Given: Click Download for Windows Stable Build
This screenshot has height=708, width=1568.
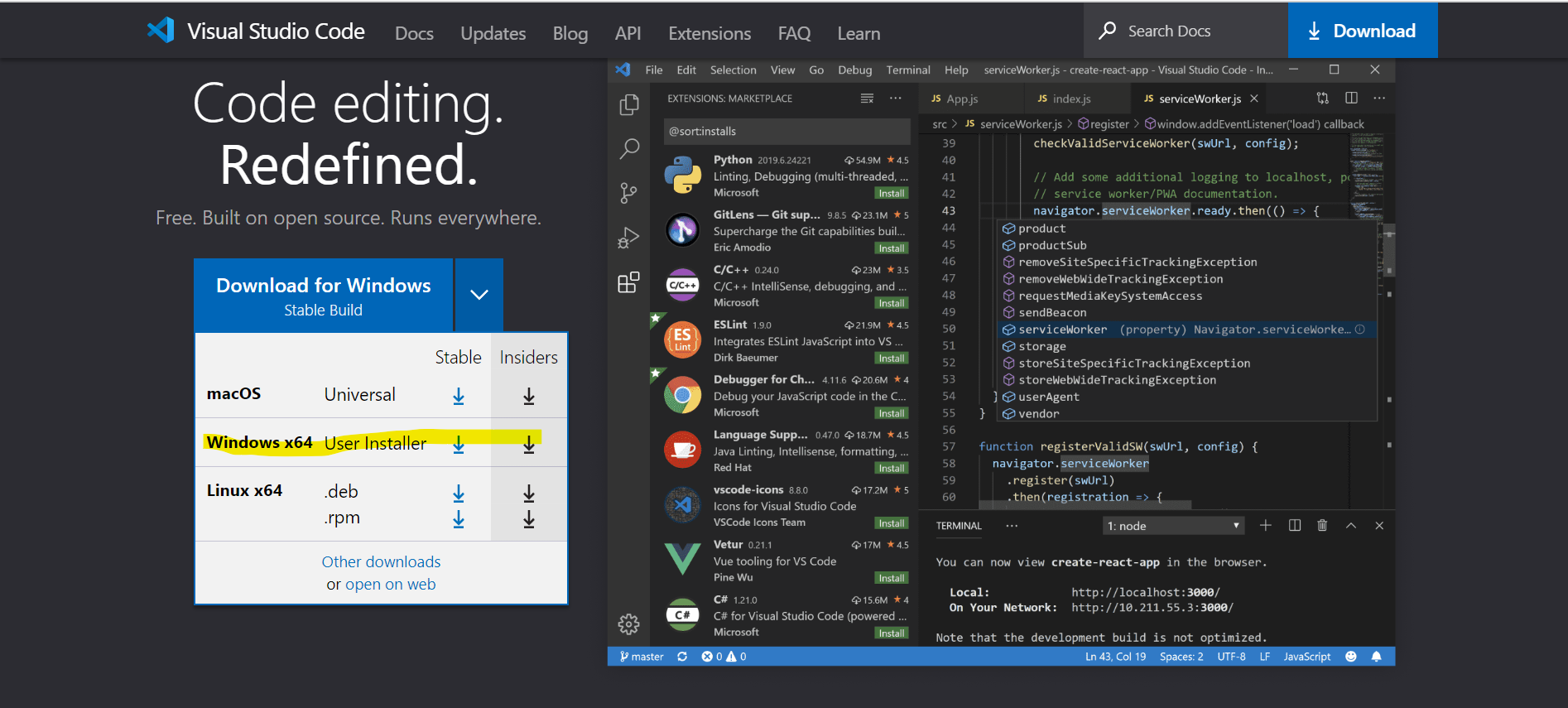Looking at the screenshot, I should pyautogui.click(x=324, y=296).
